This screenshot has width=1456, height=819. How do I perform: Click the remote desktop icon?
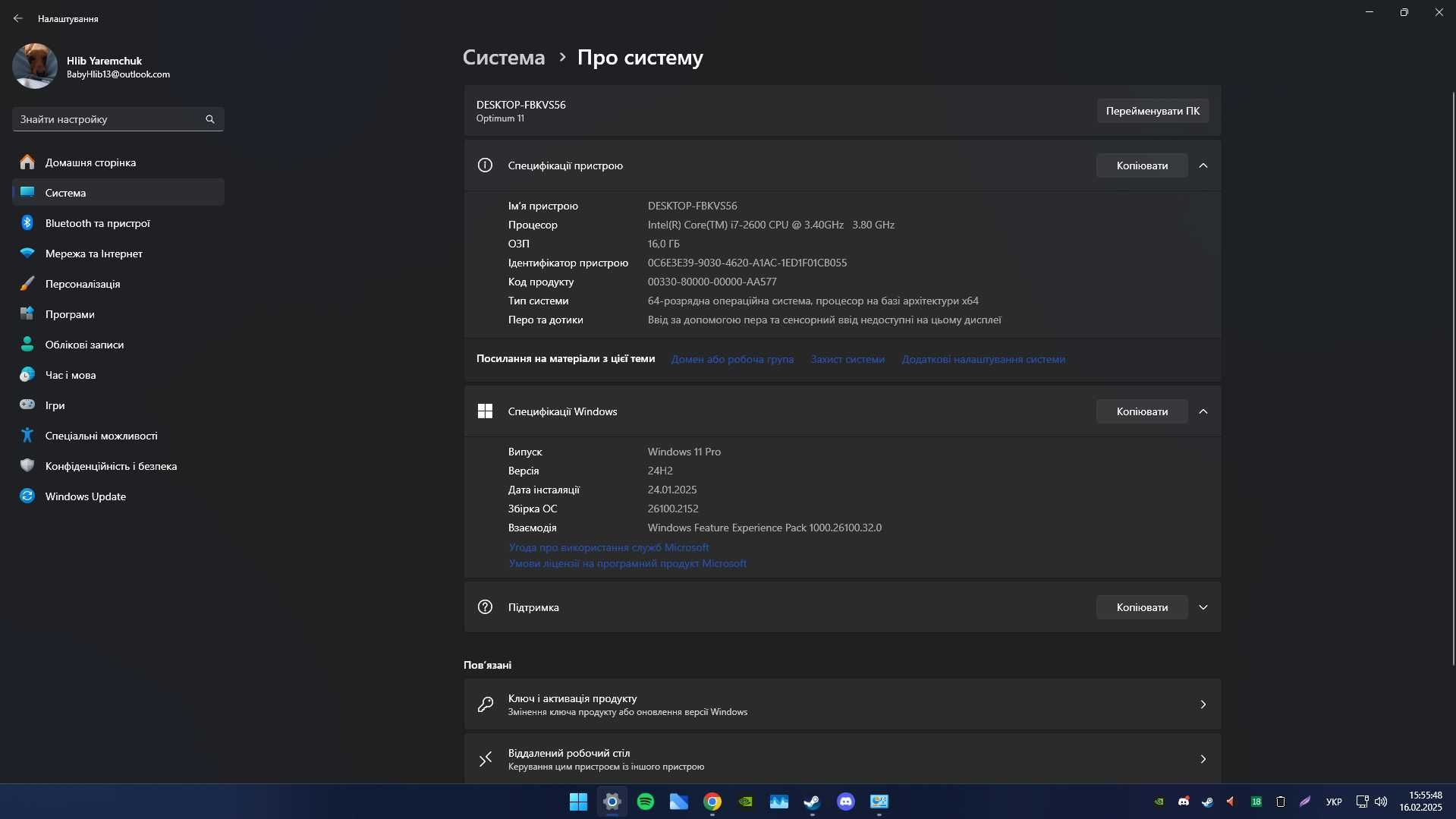[x=485, y=759]
